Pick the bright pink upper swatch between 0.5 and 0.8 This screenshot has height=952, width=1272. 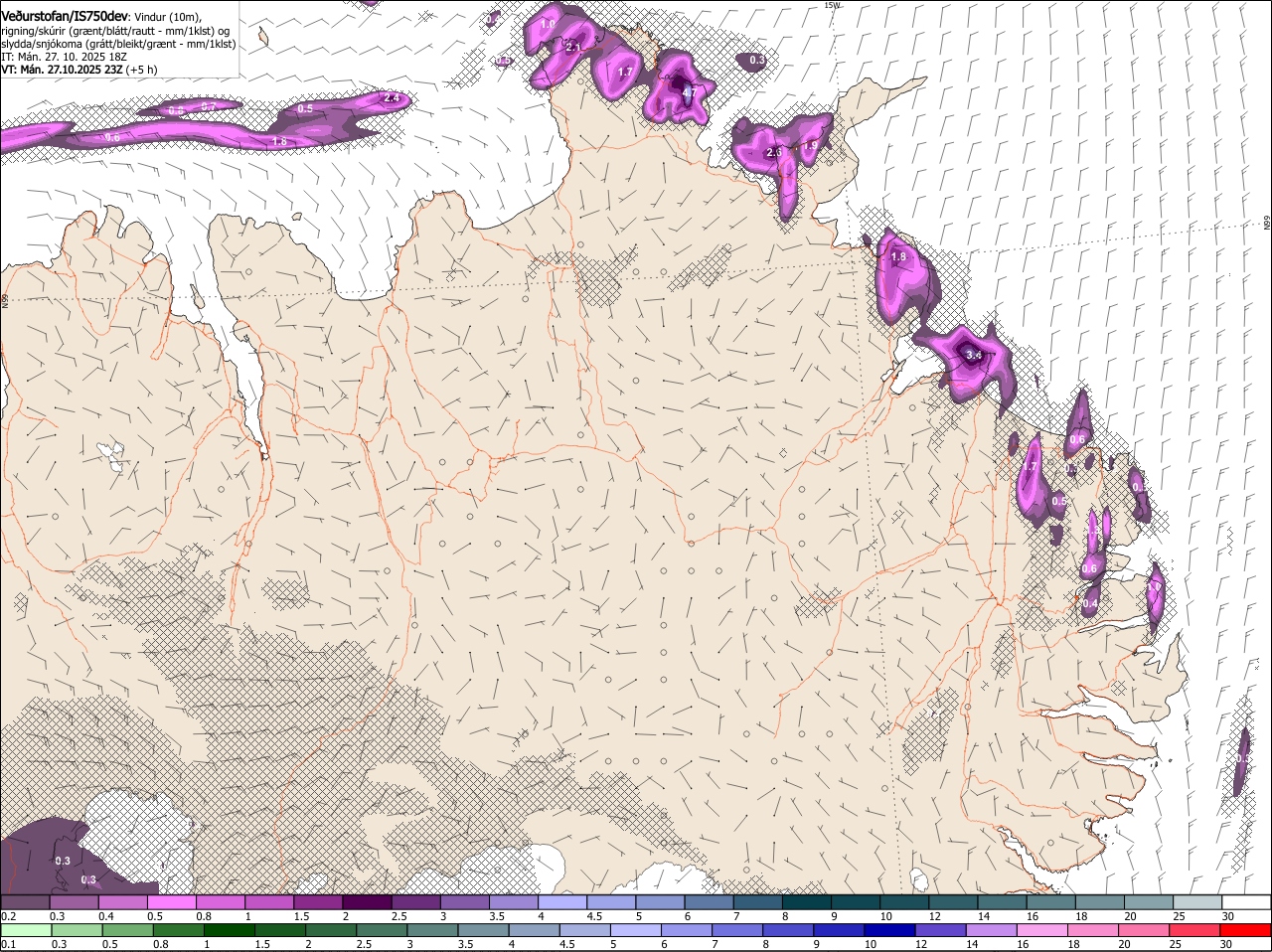[x=172, y=901]
